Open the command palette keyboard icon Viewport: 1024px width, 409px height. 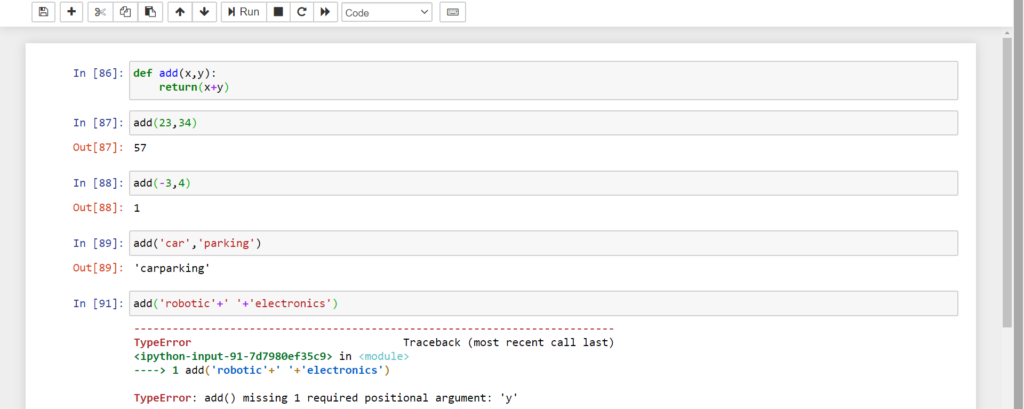coord(453,12)
